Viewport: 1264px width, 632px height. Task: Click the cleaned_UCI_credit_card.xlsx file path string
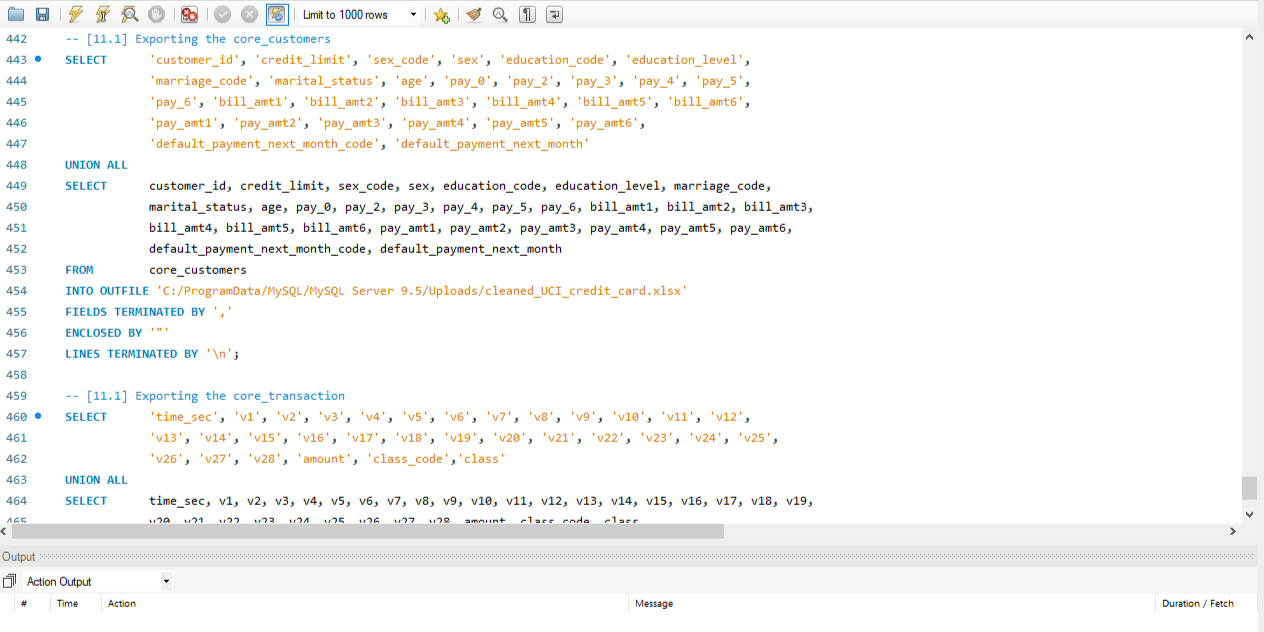click(422, 291)
